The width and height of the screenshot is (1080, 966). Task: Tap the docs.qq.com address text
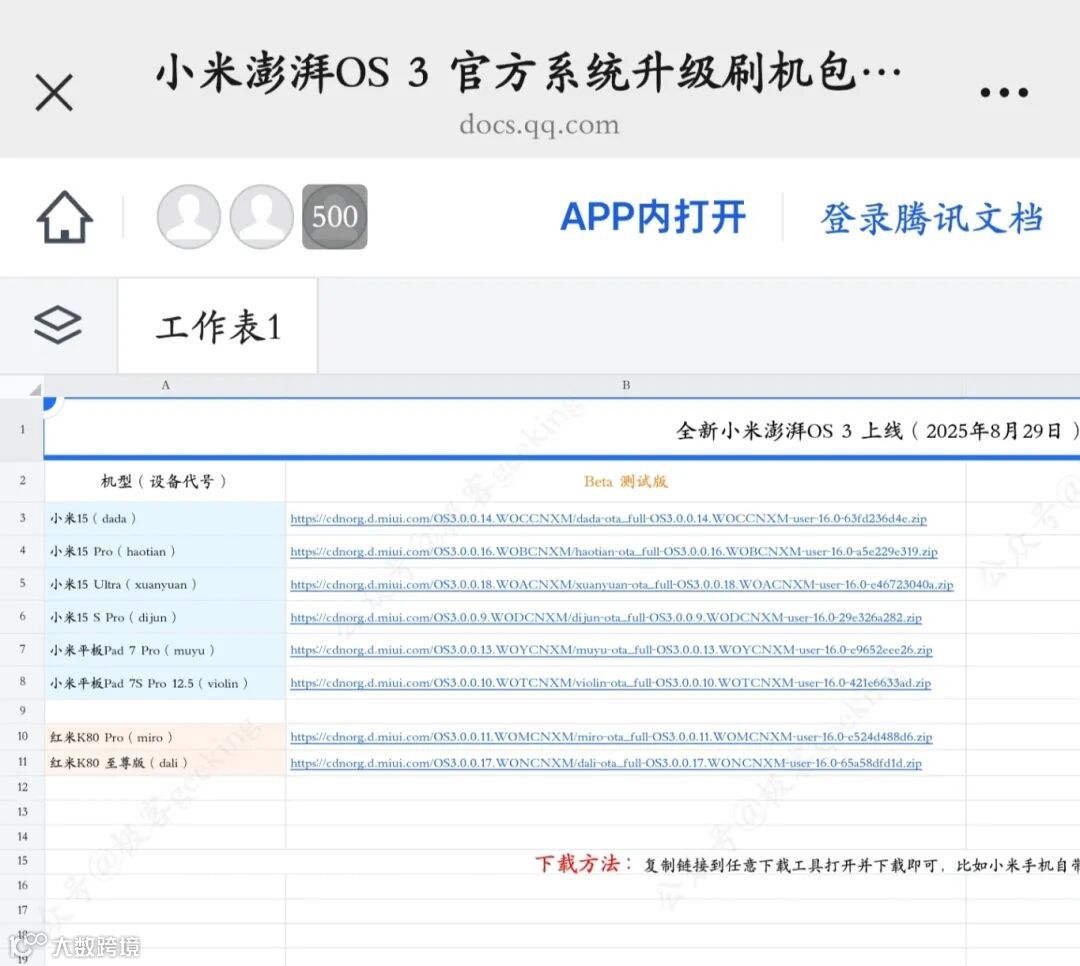click(x=539, y=125)
